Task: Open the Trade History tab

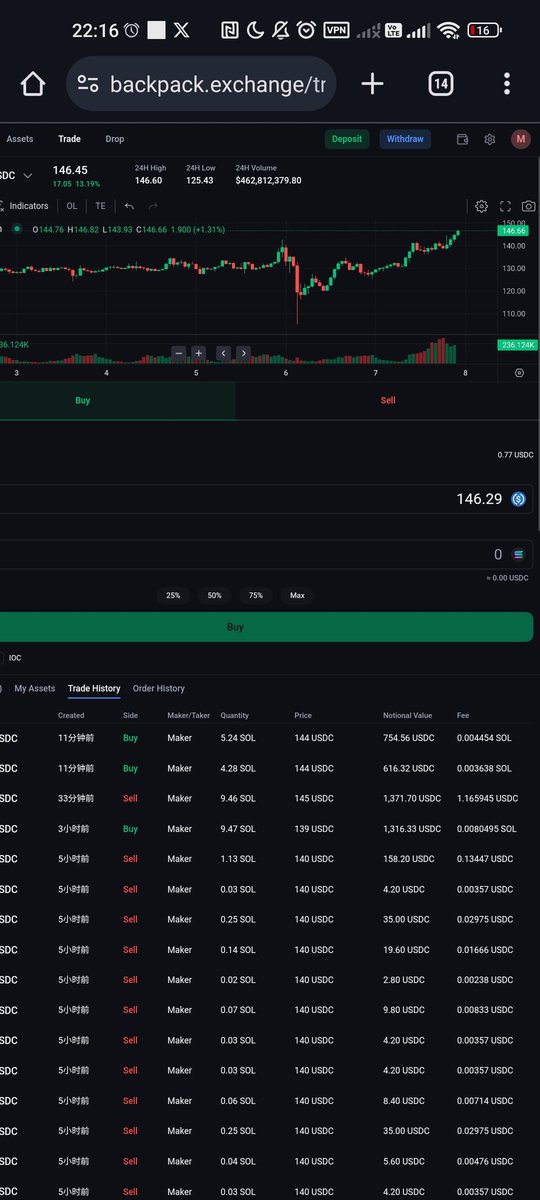Action: click(94, 689)
